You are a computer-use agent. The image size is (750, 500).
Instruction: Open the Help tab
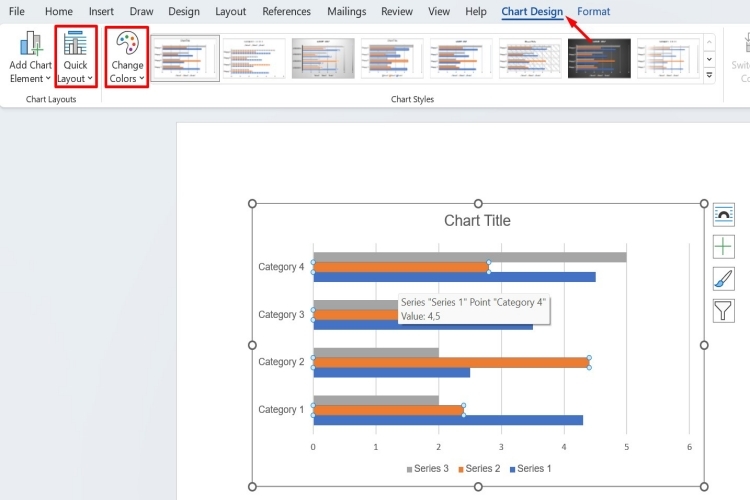(475, 11)
